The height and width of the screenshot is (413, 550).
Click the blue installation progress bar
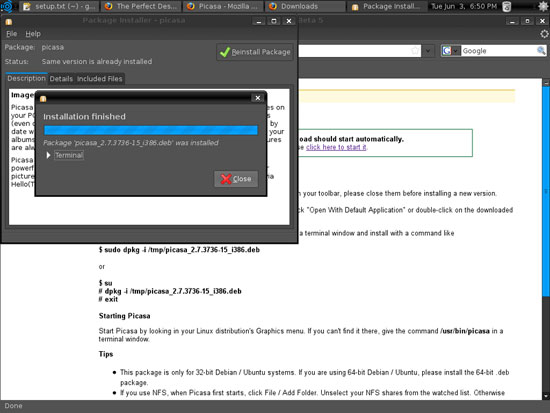(151, 130)
